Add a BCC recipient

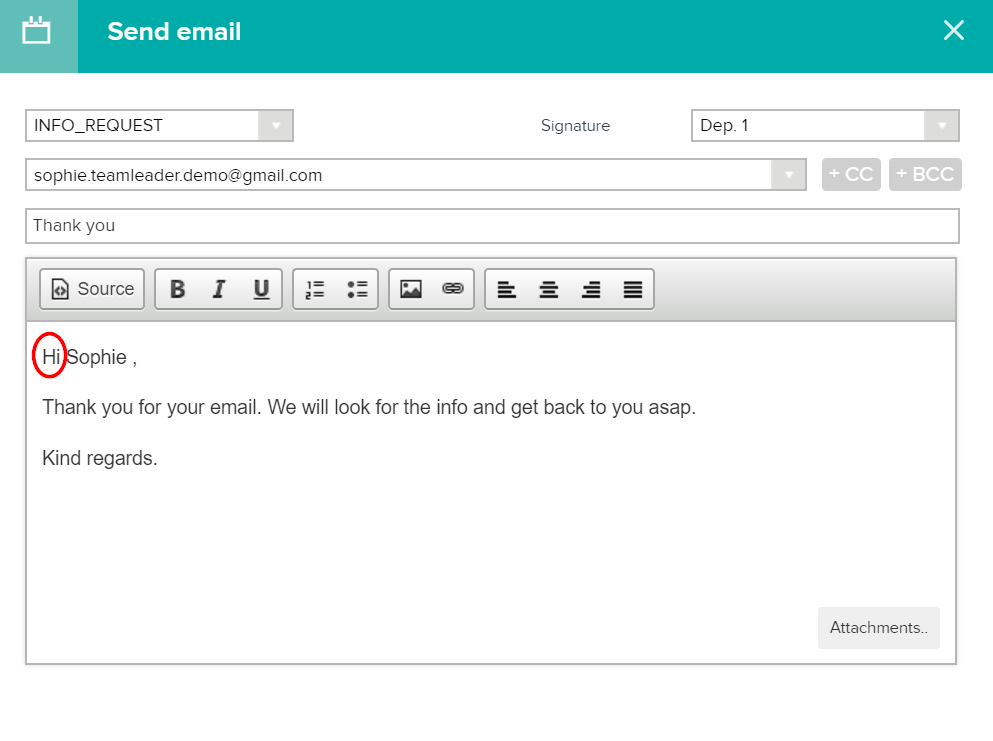pyautogui.click(x=925, y=174)
